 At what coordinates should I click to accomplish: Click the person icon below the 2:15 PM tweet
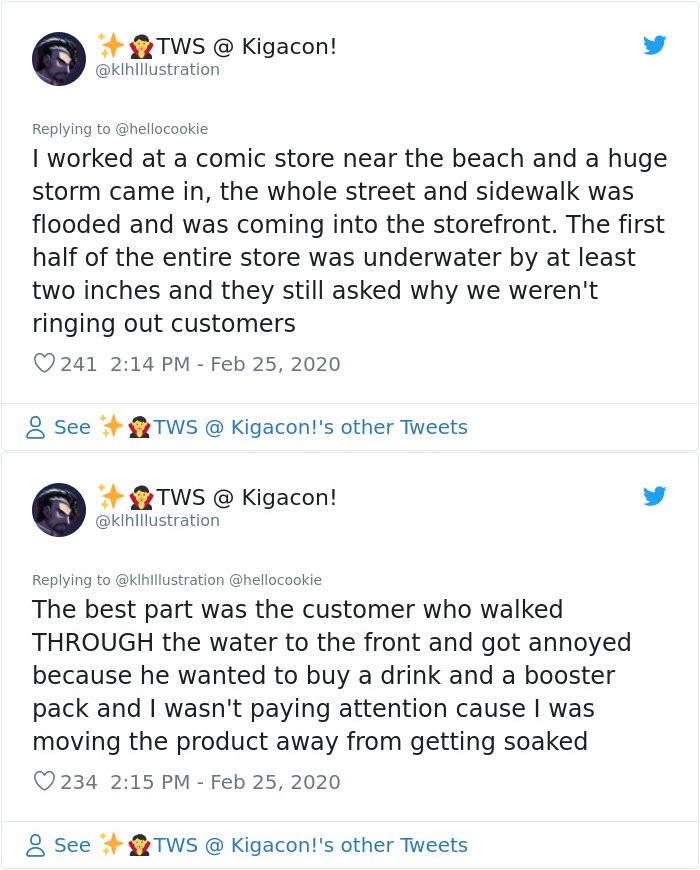[x=35, y=846]
